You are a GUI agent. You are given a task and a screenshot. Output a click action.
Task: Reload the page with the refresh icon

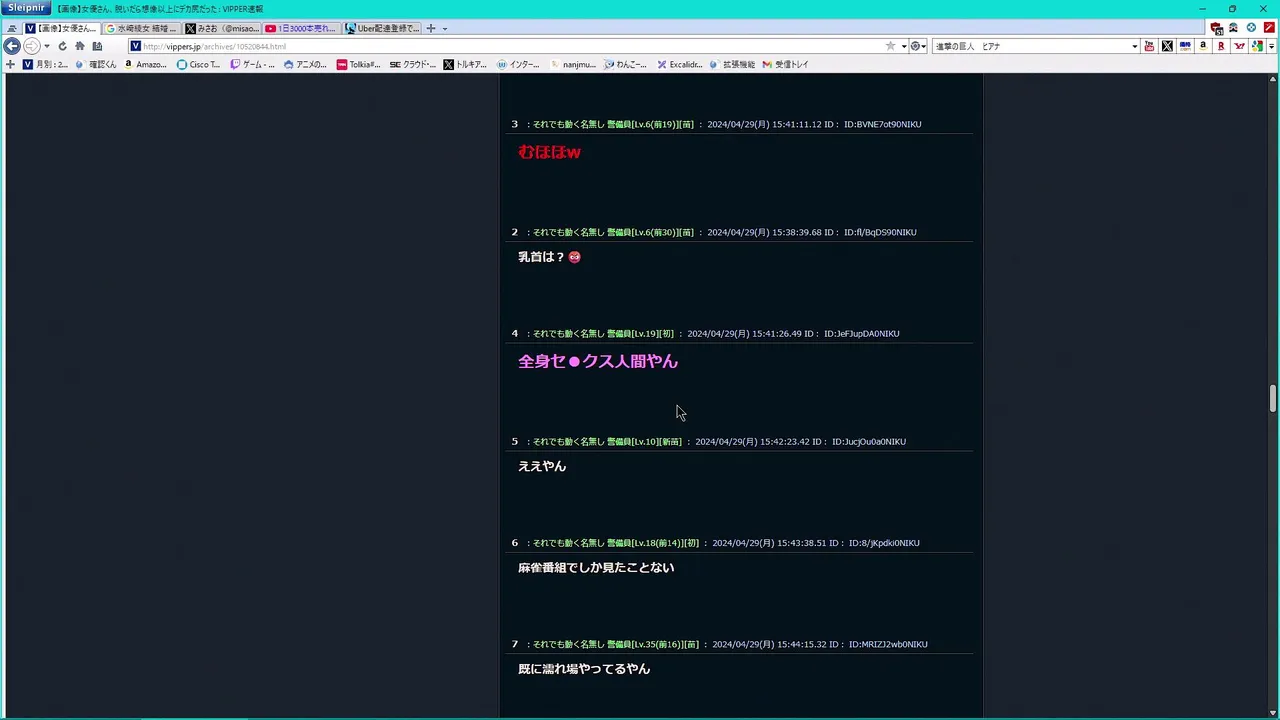coord(62,46)
